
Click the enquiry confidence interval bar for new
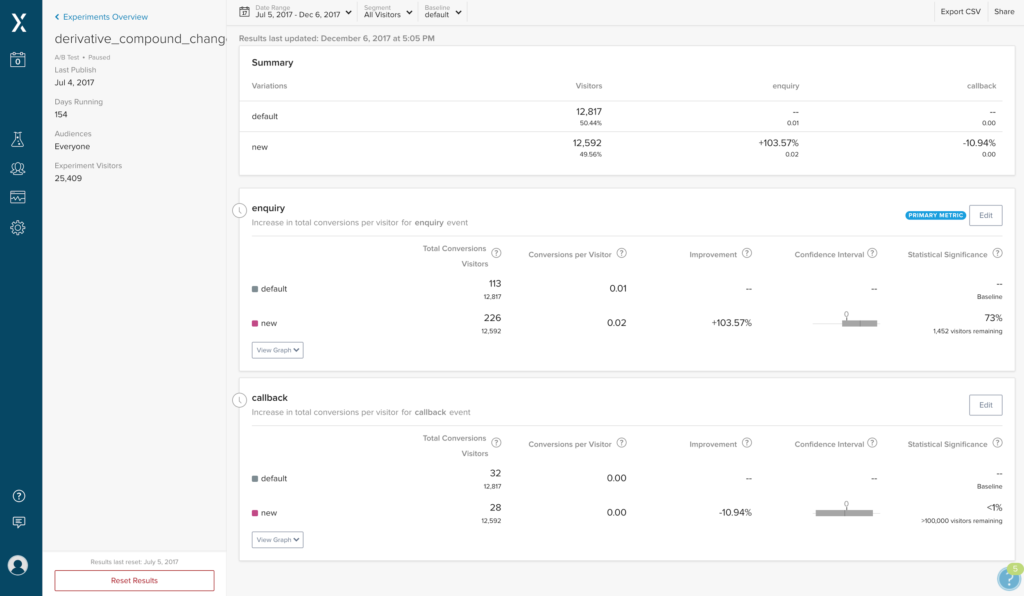(x=858, y=323)
